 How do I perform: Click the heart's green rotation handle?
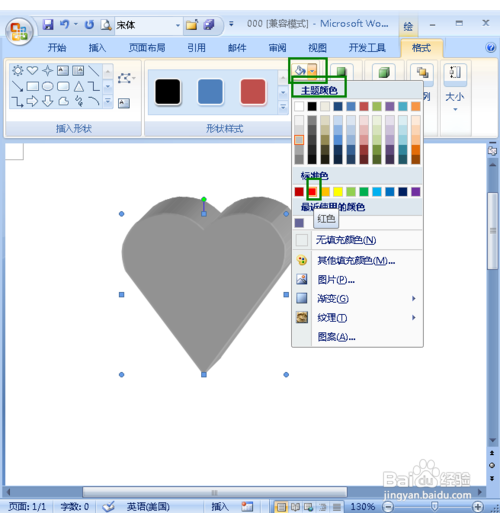tap(204, 199)
